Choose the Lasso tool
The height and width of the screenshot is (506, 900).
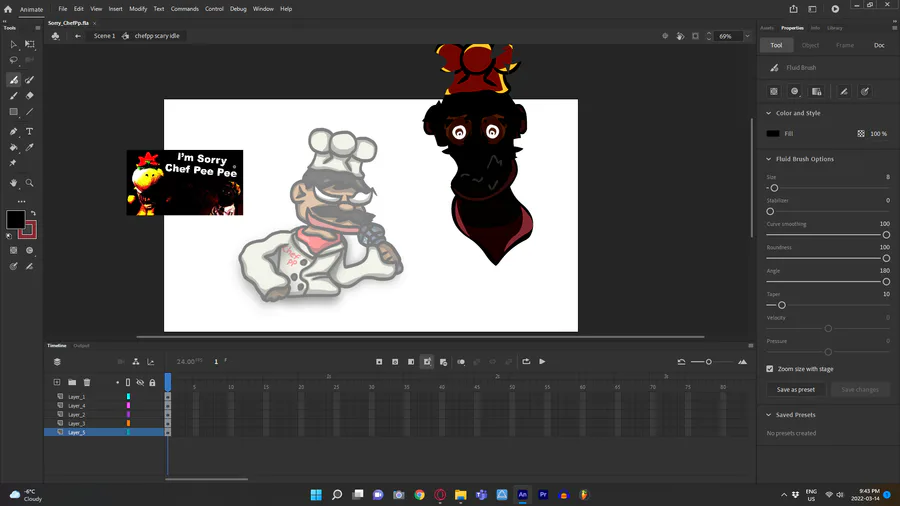click(x=13, y=60)
